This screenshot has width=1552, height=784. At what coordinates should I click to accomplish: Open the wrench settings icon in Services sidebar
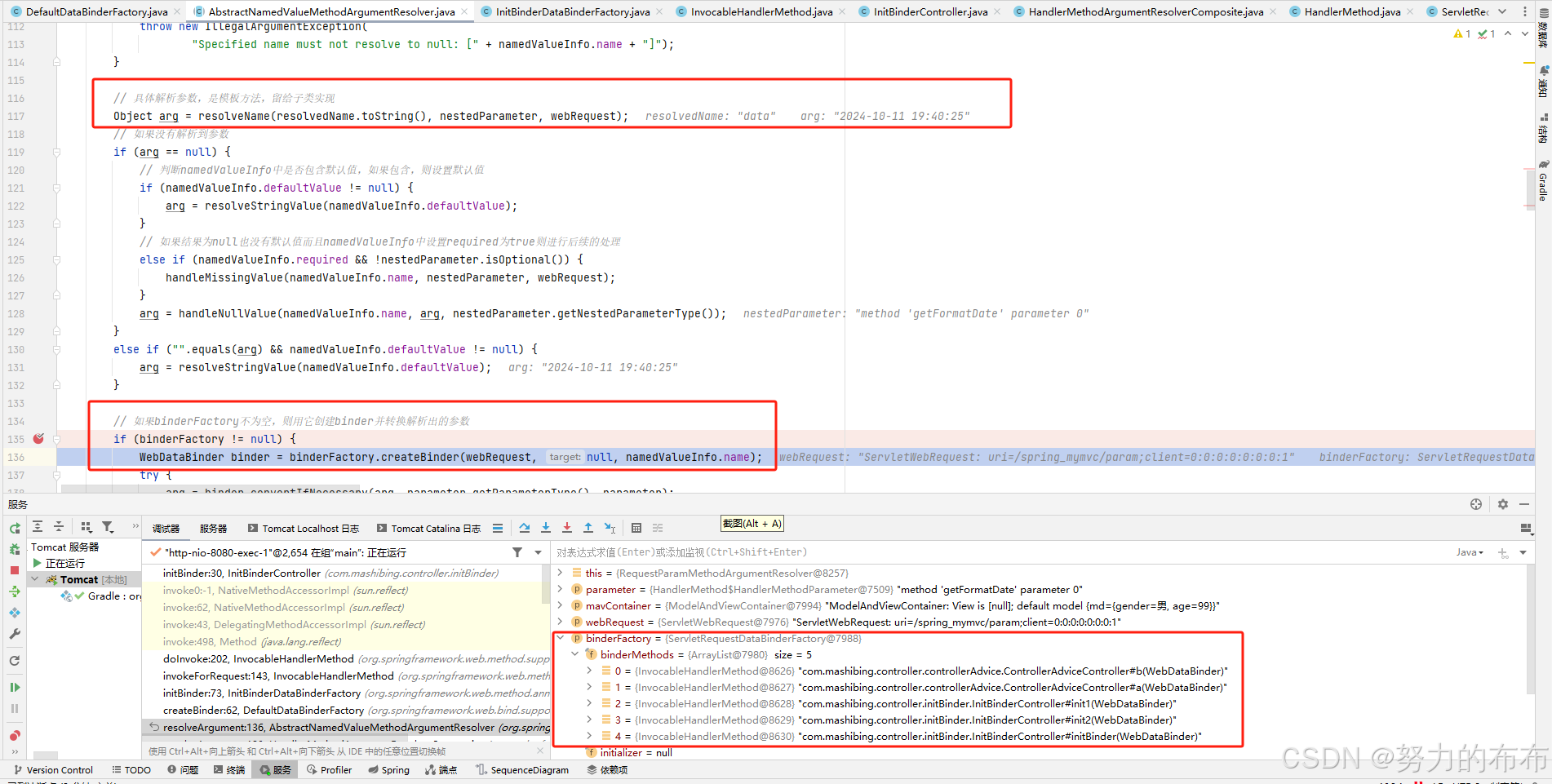click(x=15, y=634)
